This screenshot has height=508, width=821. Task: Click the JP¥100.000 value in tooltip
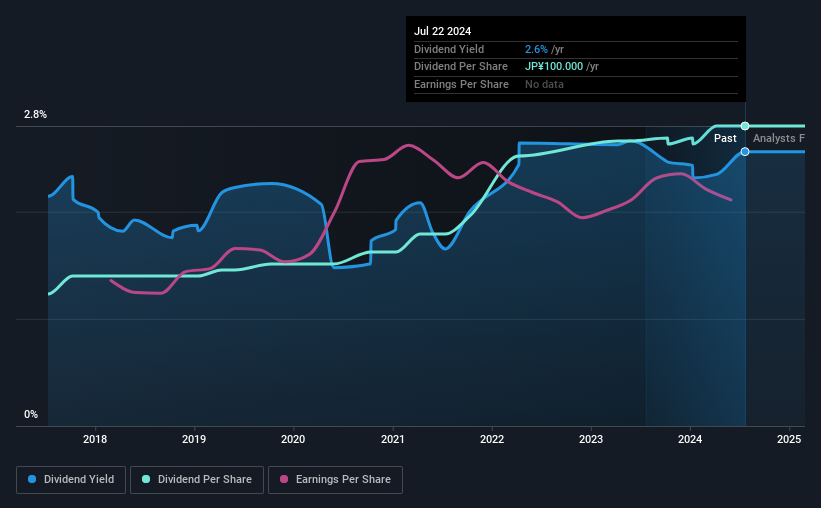tap(554, 67)
